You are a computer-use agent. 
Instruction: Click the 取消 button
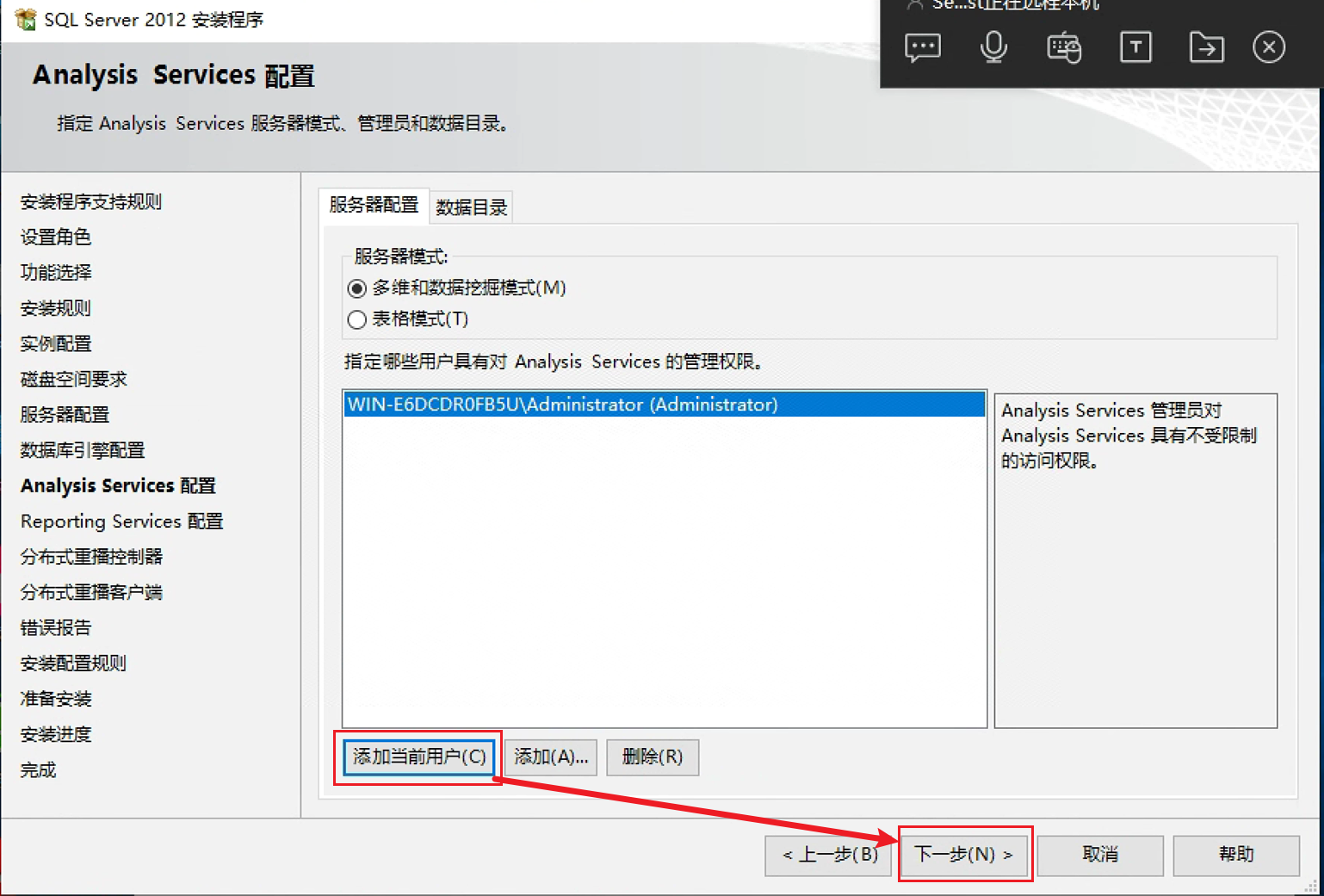click(x=1100, y=855)
